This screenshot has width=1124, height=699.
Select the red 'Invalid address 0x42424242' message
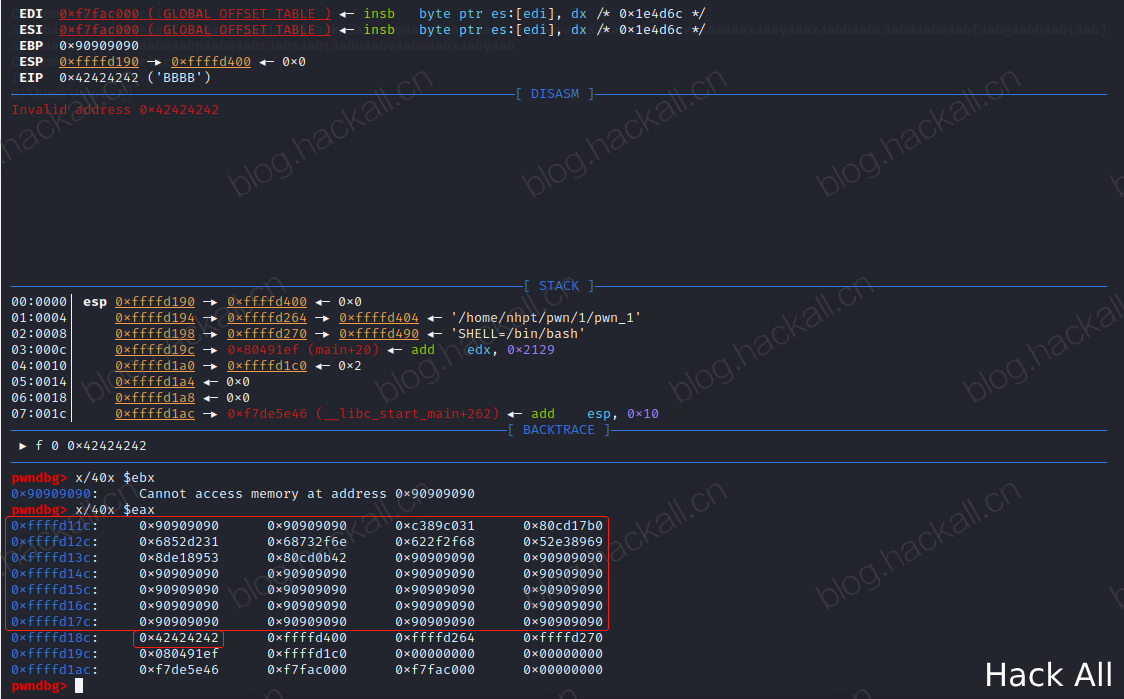click(x=115, y=110)
